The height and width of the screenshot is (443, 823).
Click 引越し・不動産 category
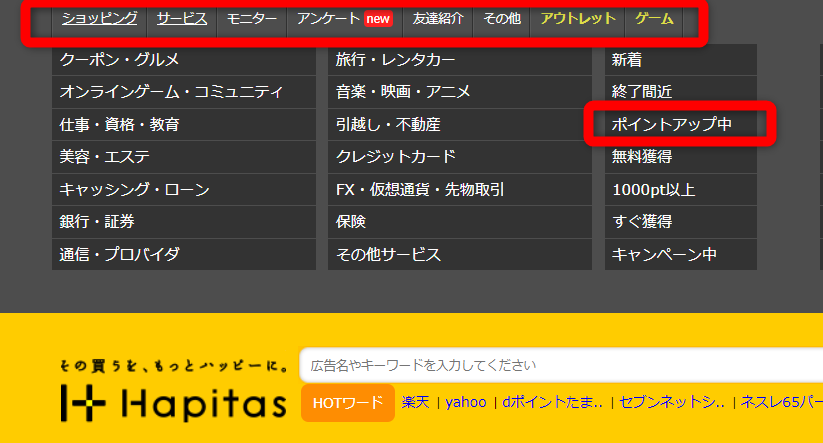460,124
